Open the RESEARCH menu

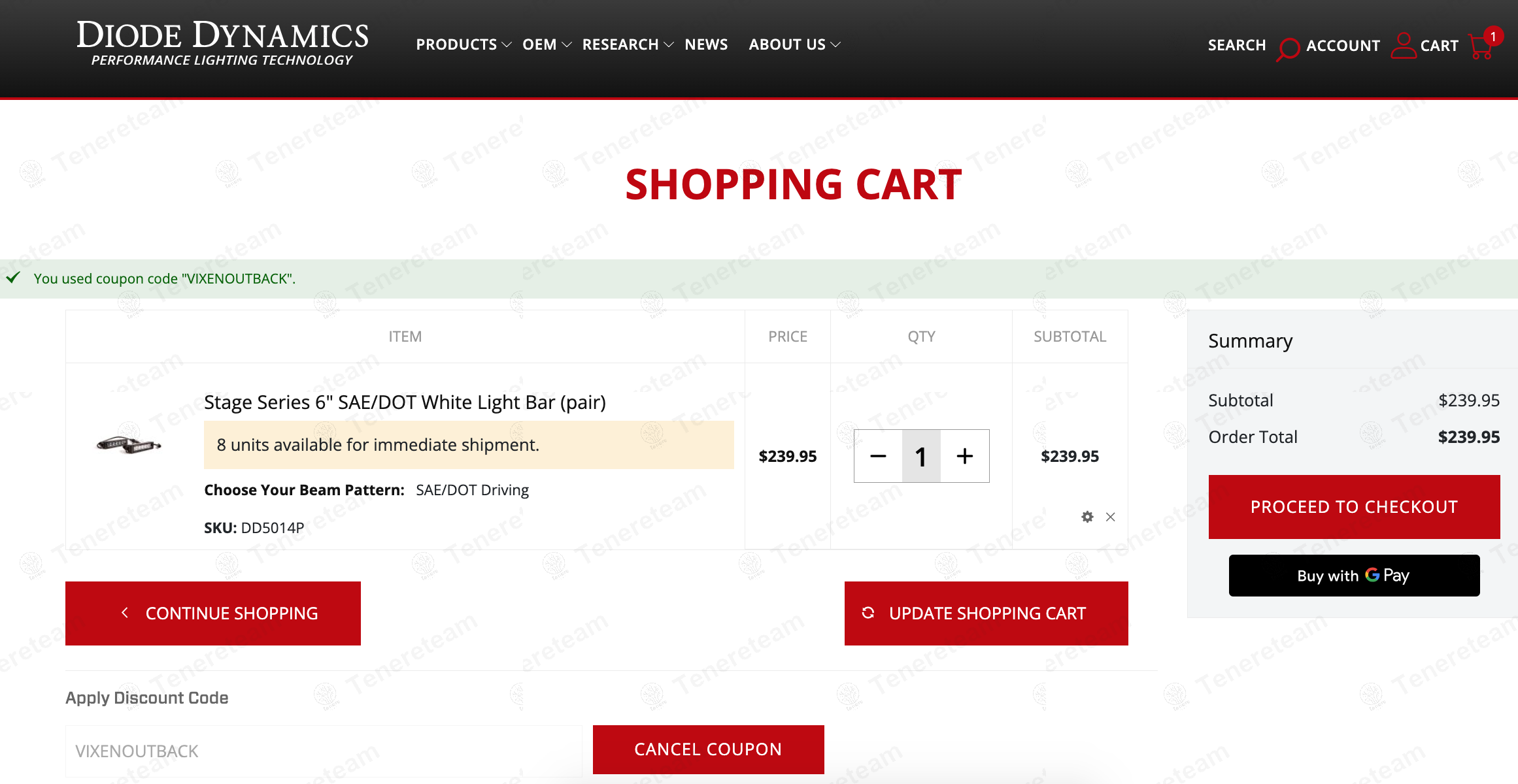pos(620,44)
